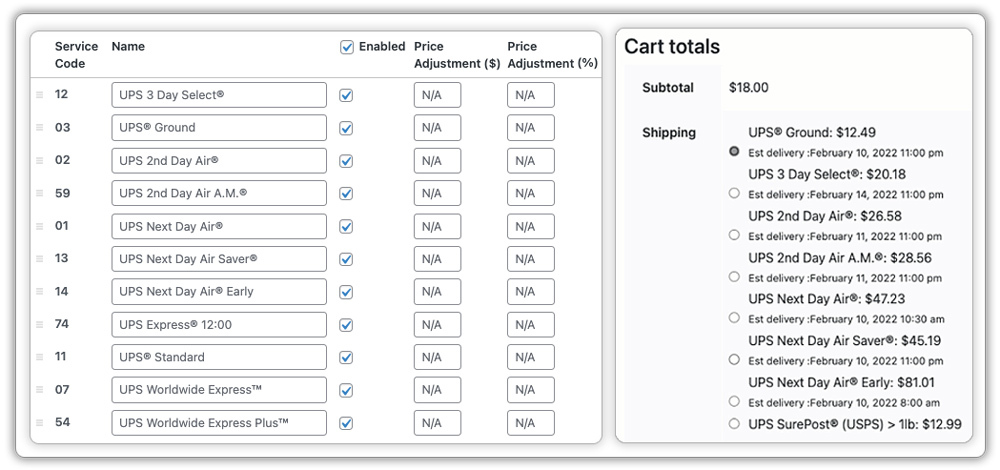The height and width of the screenshot is (470, 1000).
Task: Set percent price adjustment for UPS Next Day Air Saver
Action: click(x=531, y=259)
